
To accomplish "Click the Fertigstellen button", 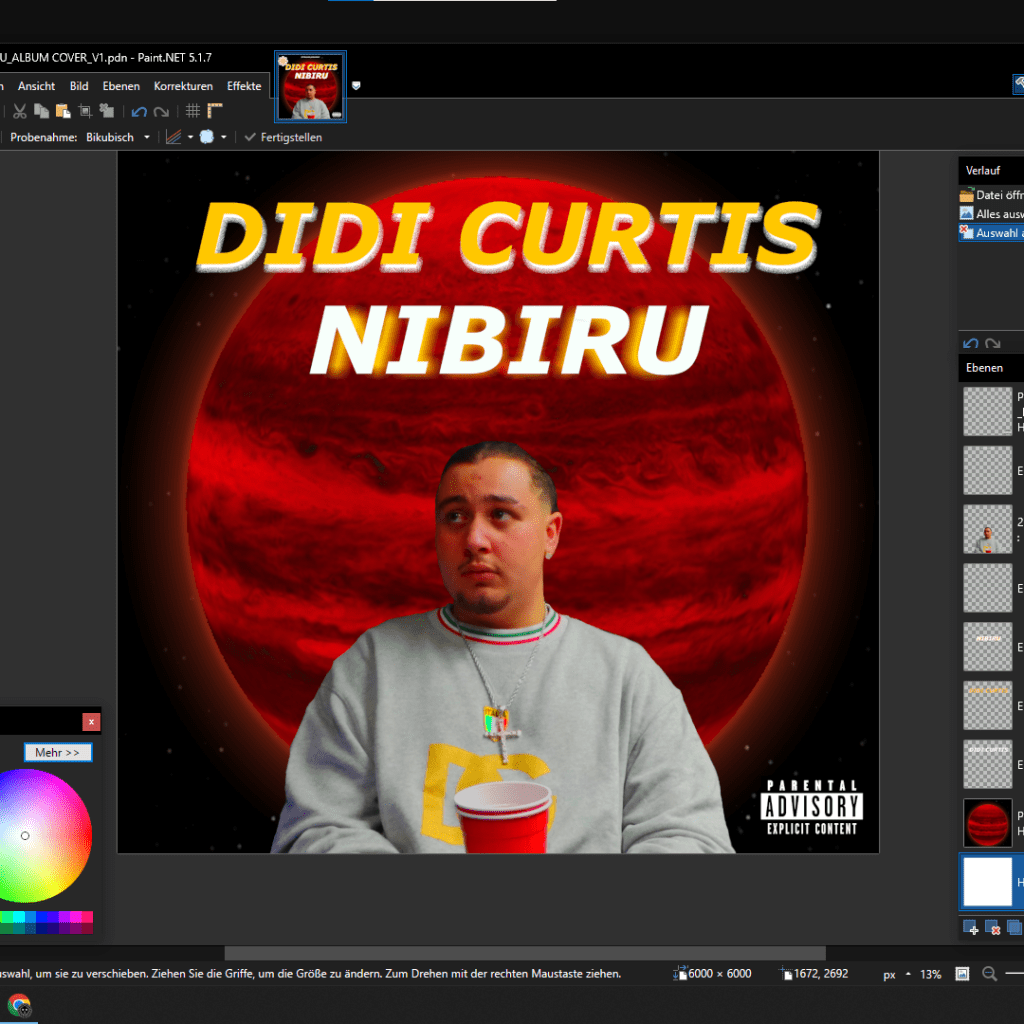I will (284, 137).
